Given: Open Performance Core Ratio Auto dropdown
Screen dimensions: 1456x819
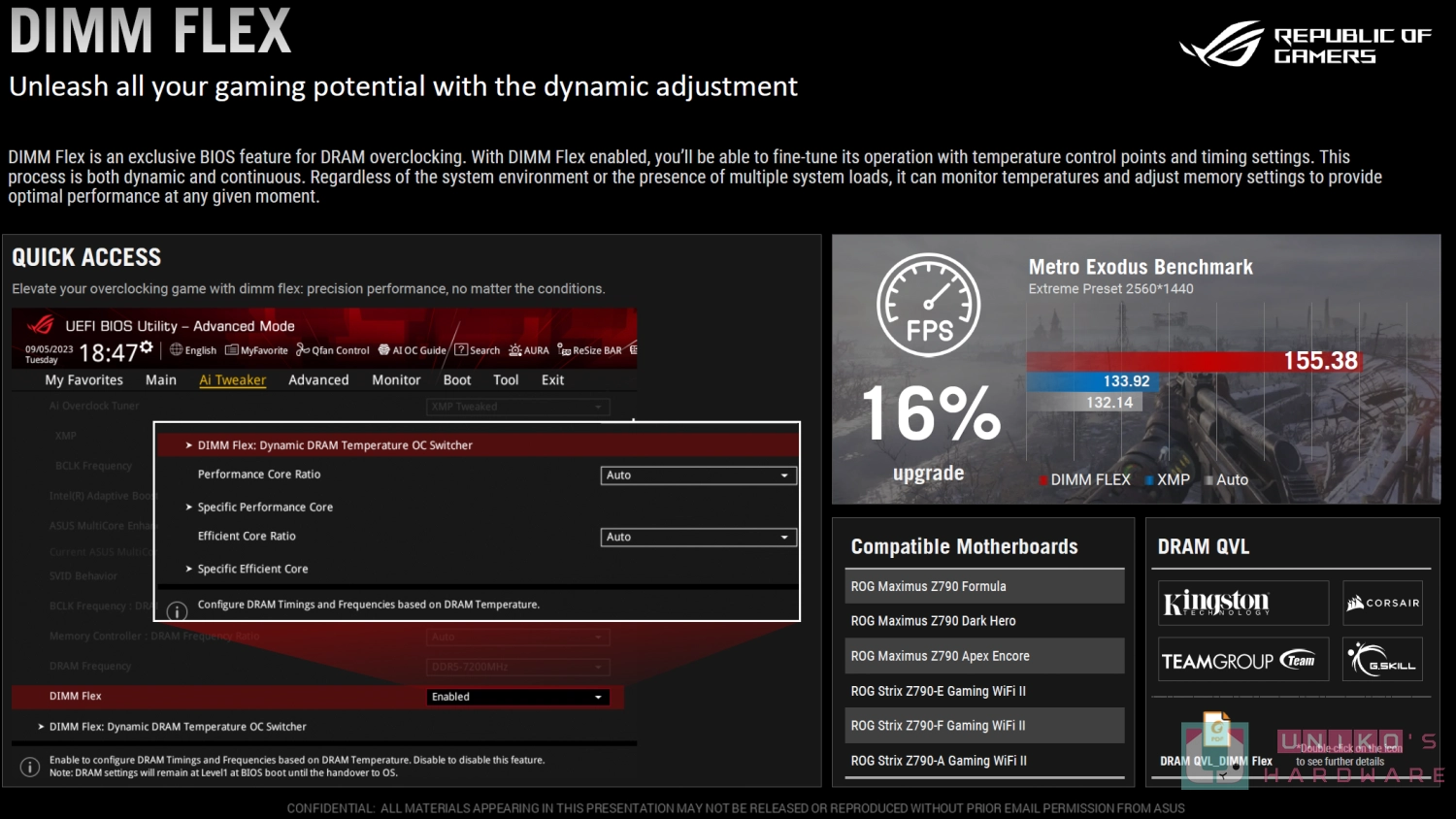Looking at the screenshot, I should (x=699, y=475).
